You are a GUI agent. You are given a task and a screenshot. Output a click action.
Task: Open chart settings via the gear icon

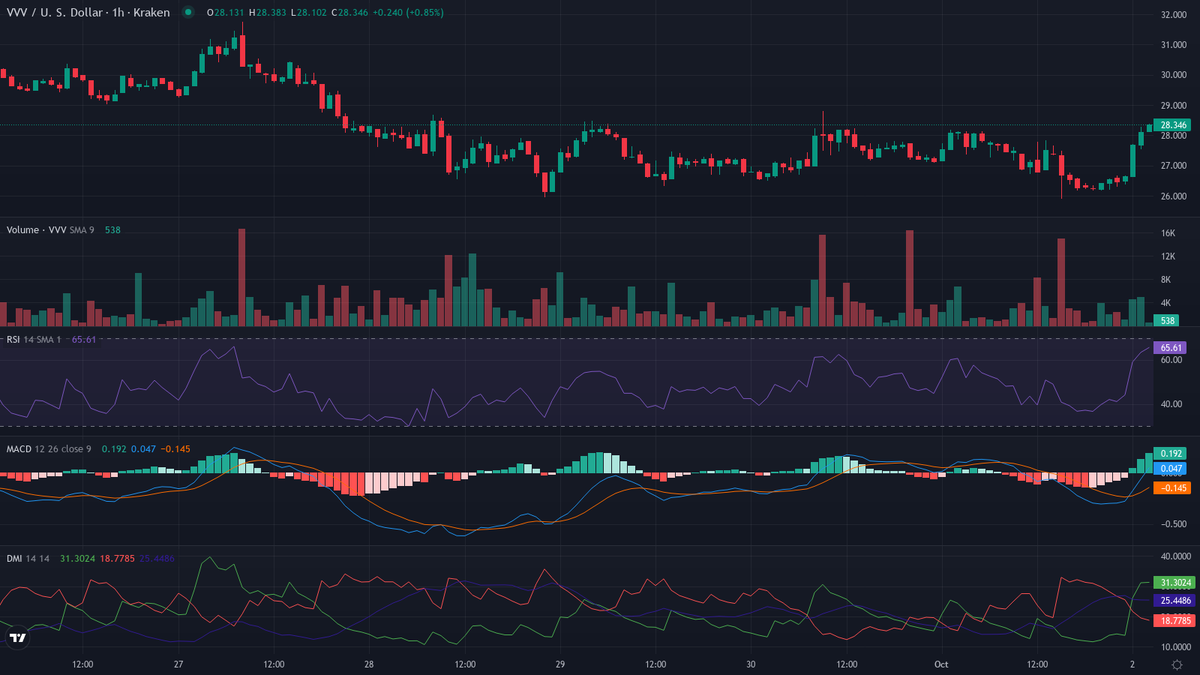1175,664
